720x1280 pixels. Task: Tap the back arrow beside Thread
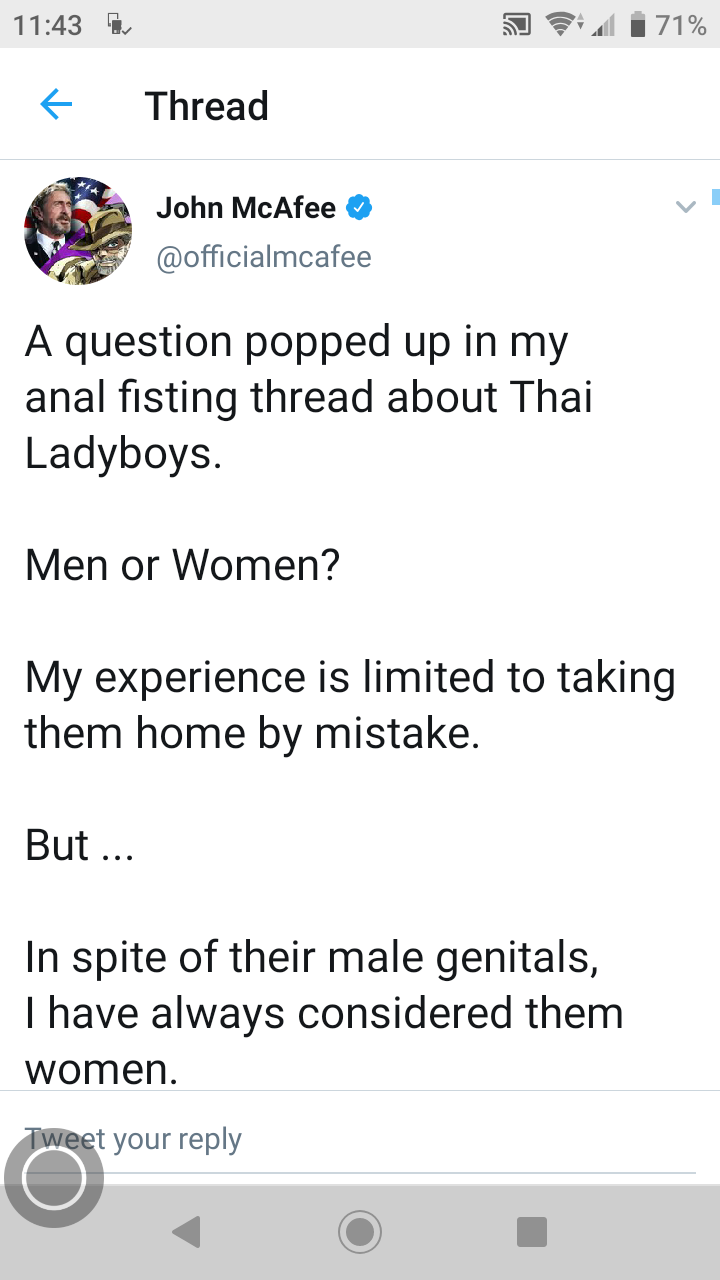pyautogui.click(x=56, y=104)
